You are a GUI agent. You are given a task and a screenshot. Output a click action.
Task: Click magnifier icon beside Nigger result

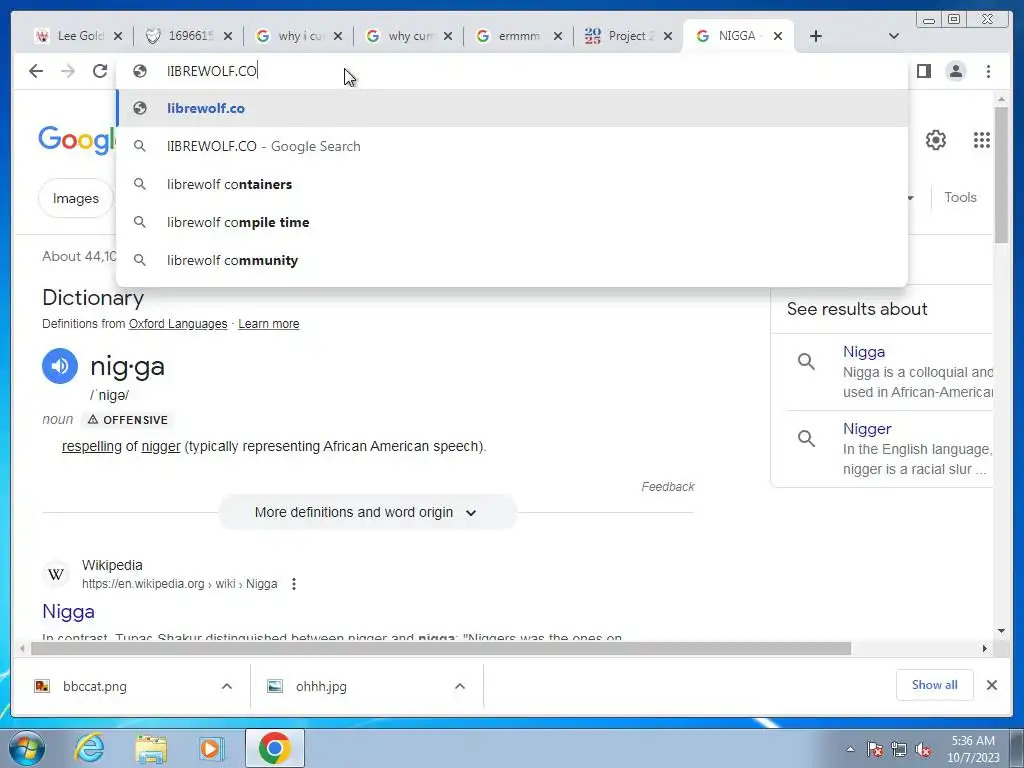point(807,438)
